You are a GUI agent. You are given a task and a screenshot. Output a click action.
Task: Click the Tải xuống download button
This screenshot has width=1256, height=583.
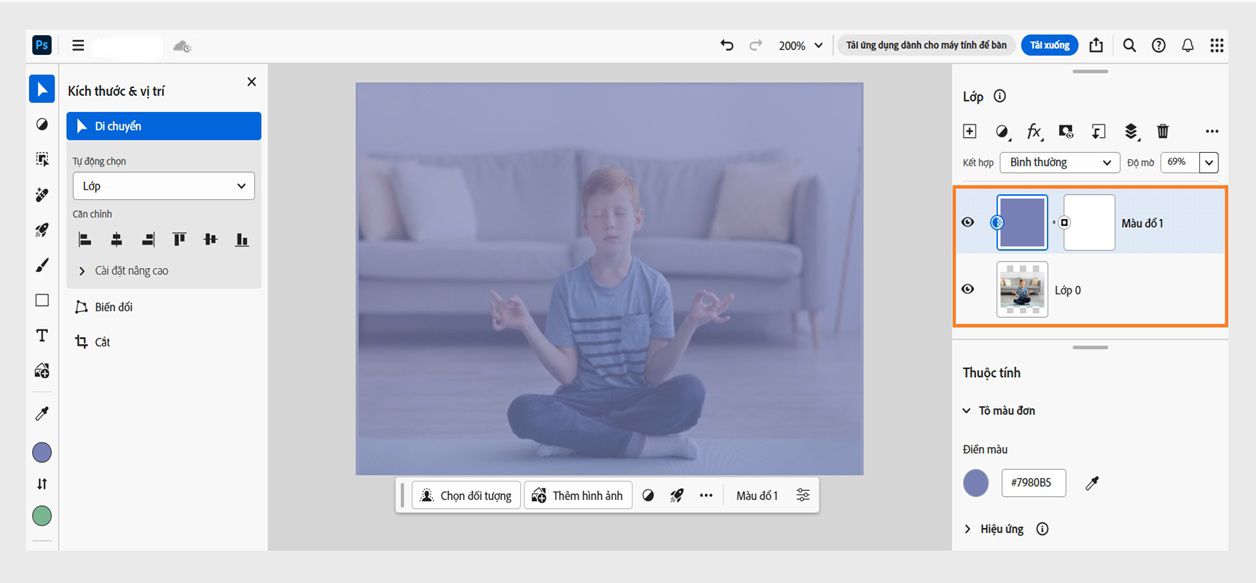(1049, 45)
